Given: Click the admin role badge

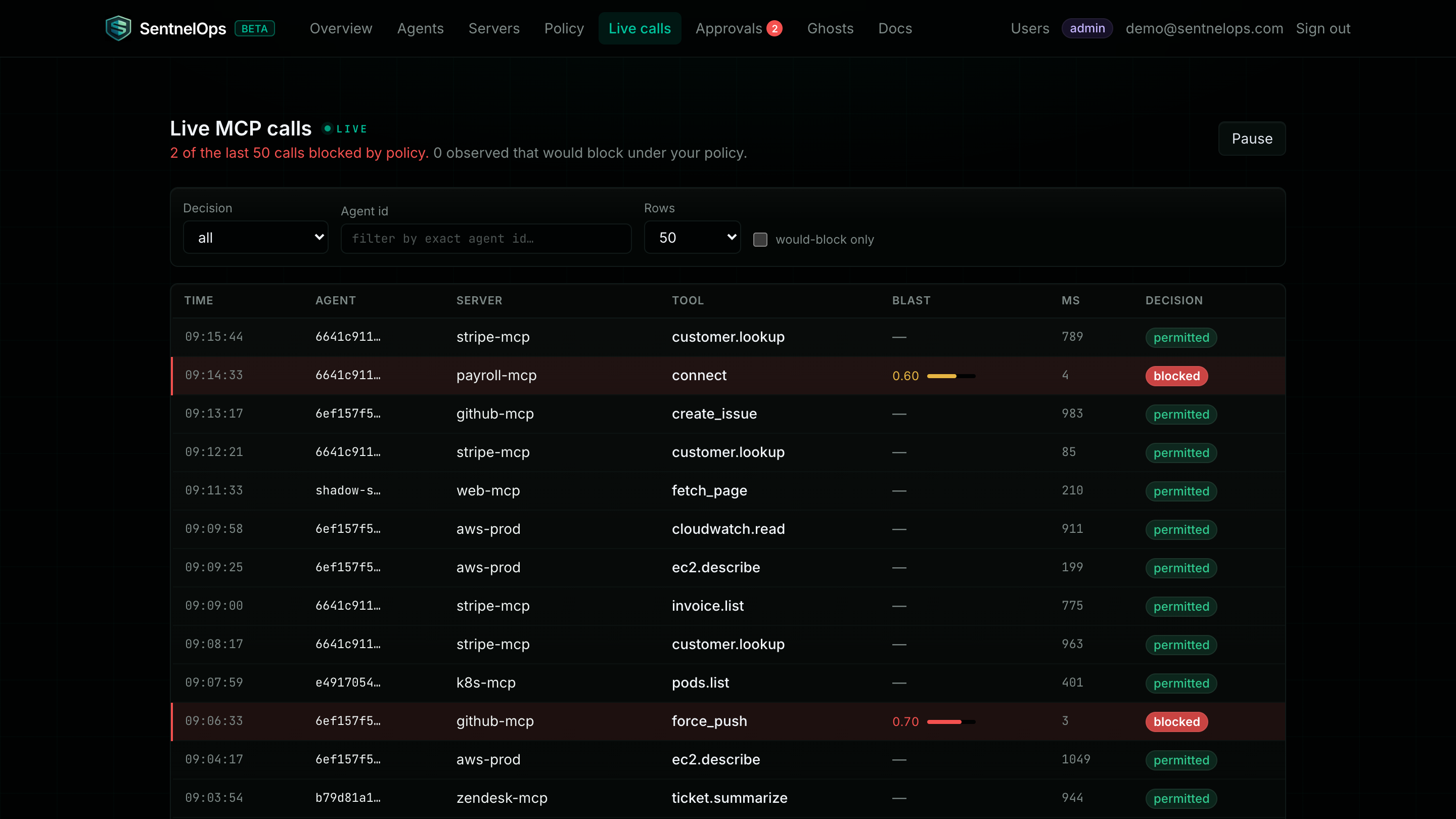Looking at the screenshot, I should 1087,28.
